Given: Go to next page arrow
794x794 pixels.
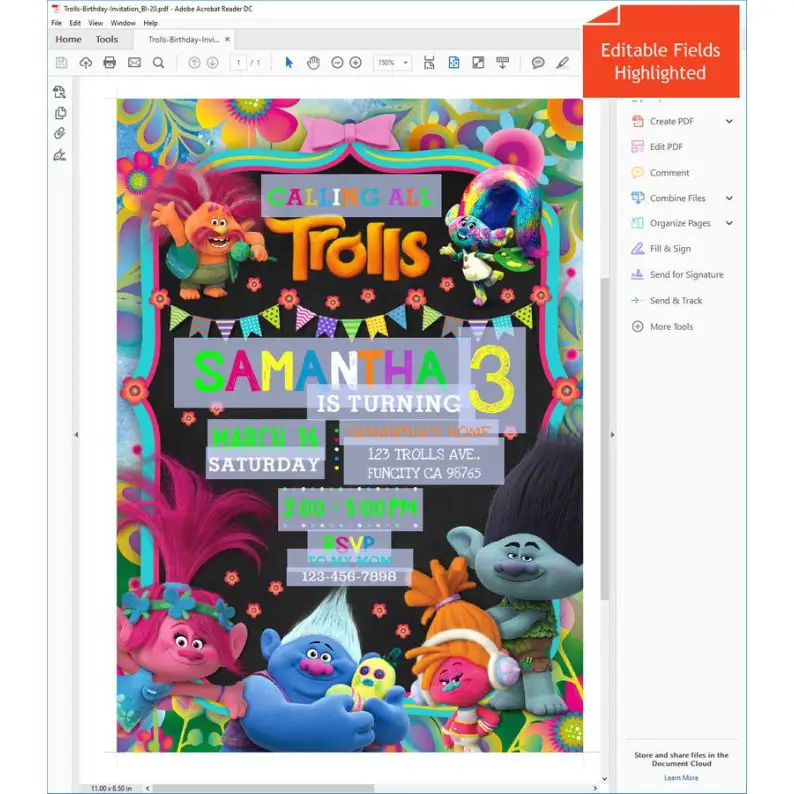Looking at the screenshot, I should click(213, 62).
